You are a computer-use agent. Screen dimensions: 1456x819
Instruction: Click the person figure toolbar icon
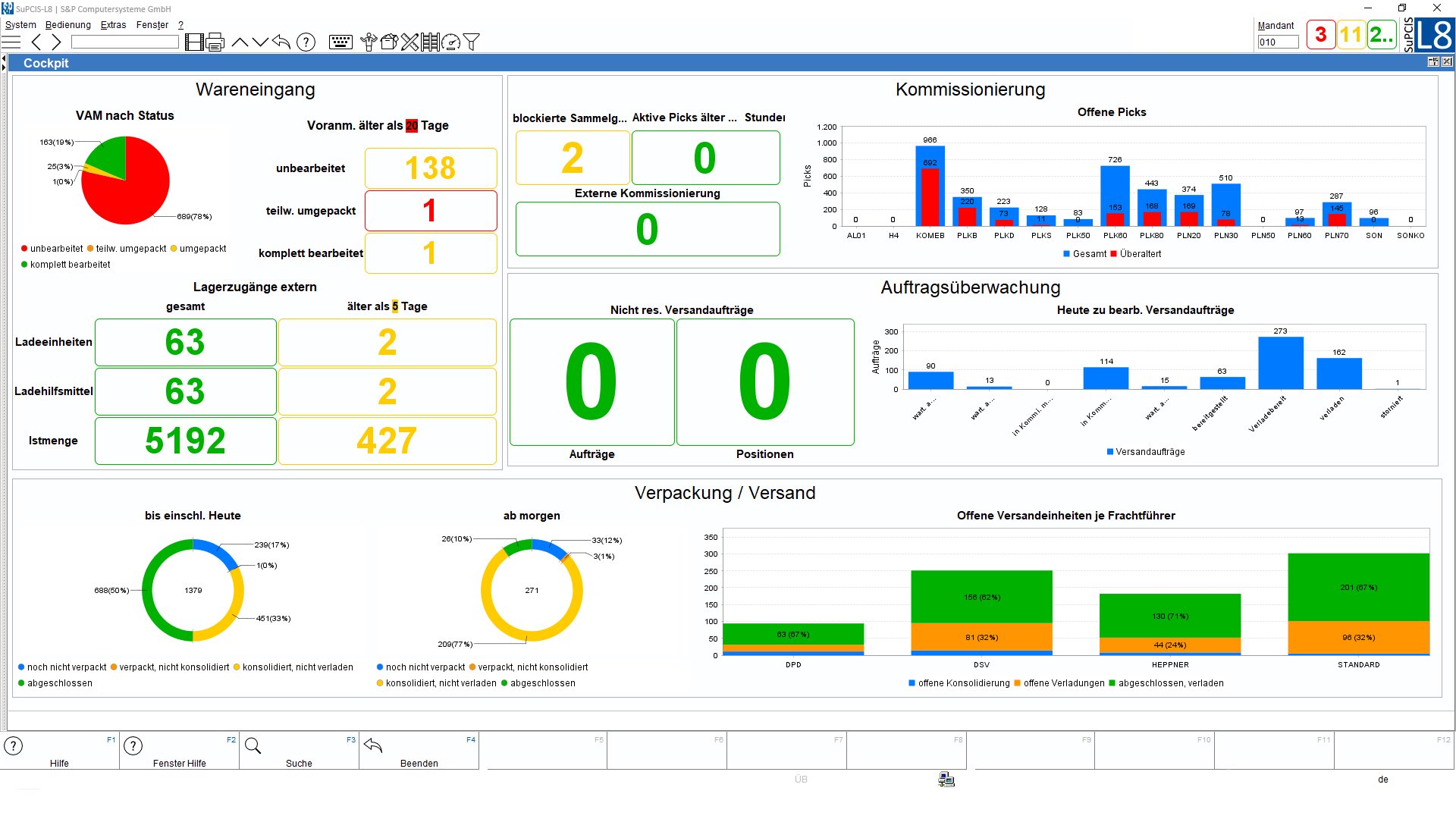(x=369, y=42)
